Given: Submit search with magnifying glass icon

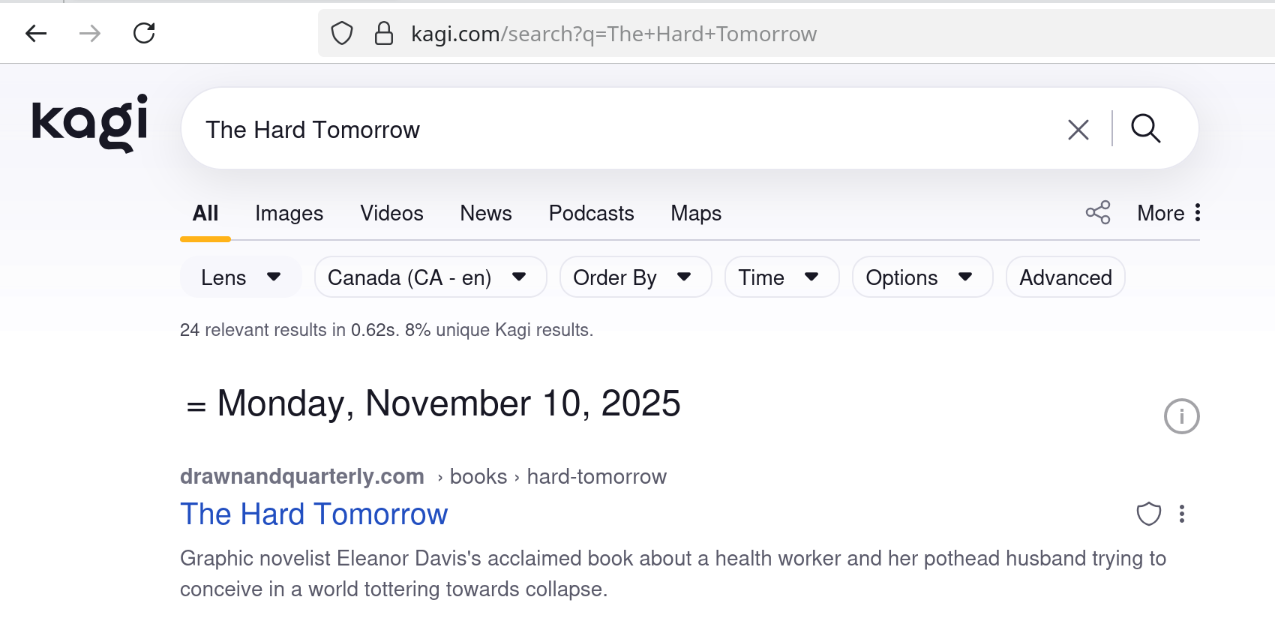Looking at the screenshot, I should (1146, 129).
